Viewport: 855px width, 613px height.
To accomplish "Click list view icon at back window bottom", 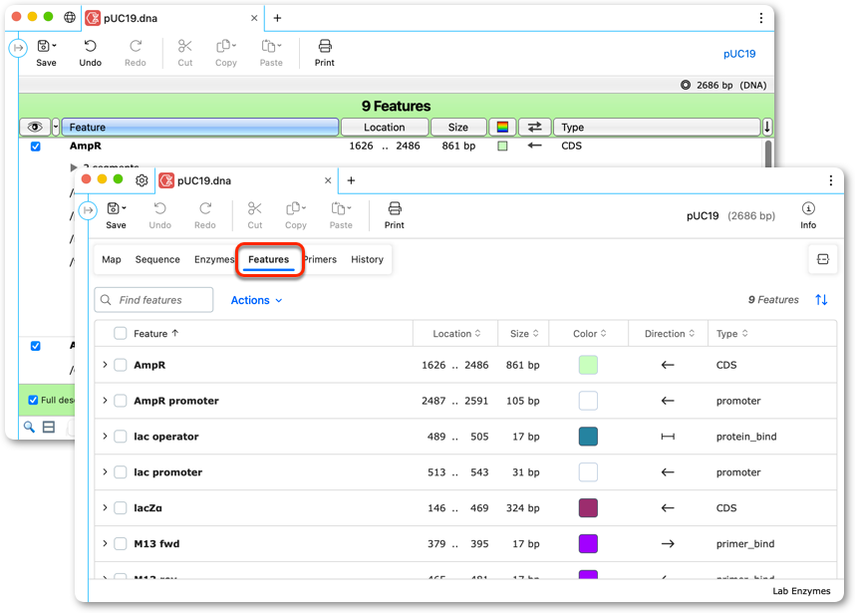I will click(49, 426).
